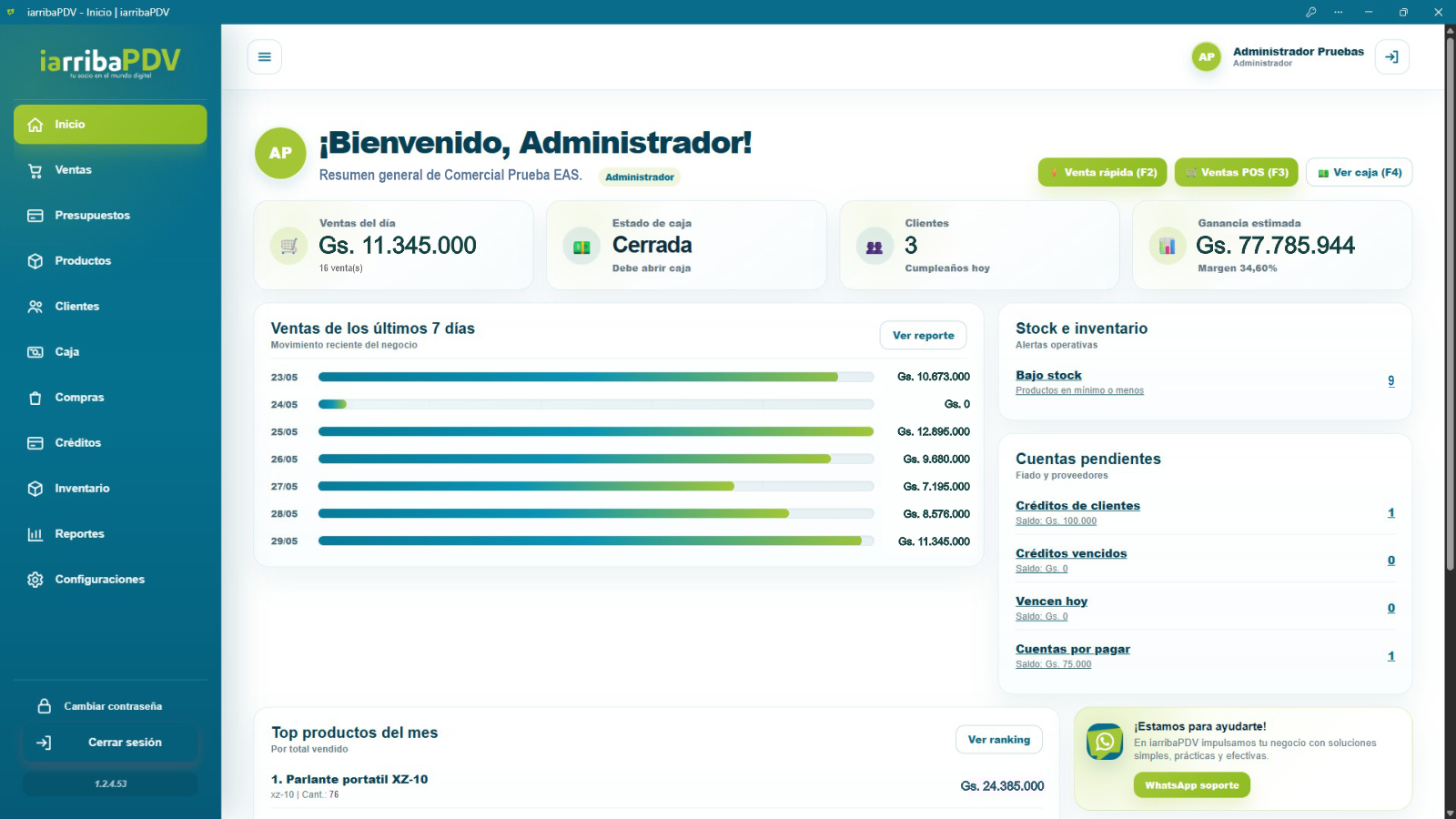
Task: Click the iarribaPDV logo in sidebar
Action: click(x=110, y=62)
